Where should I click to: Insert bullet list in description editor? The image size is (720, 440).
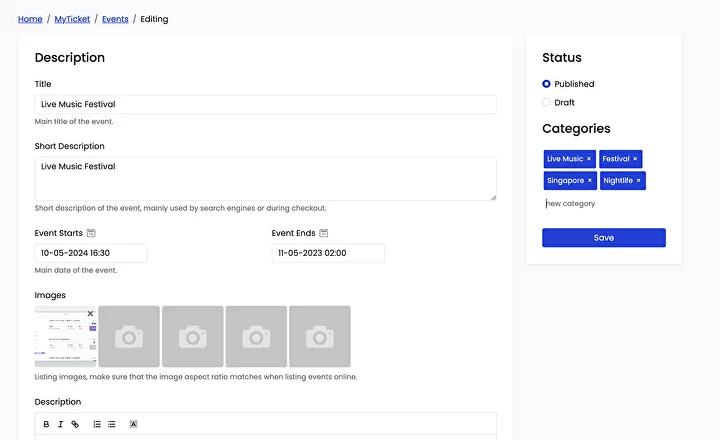(x=111, y=424)
